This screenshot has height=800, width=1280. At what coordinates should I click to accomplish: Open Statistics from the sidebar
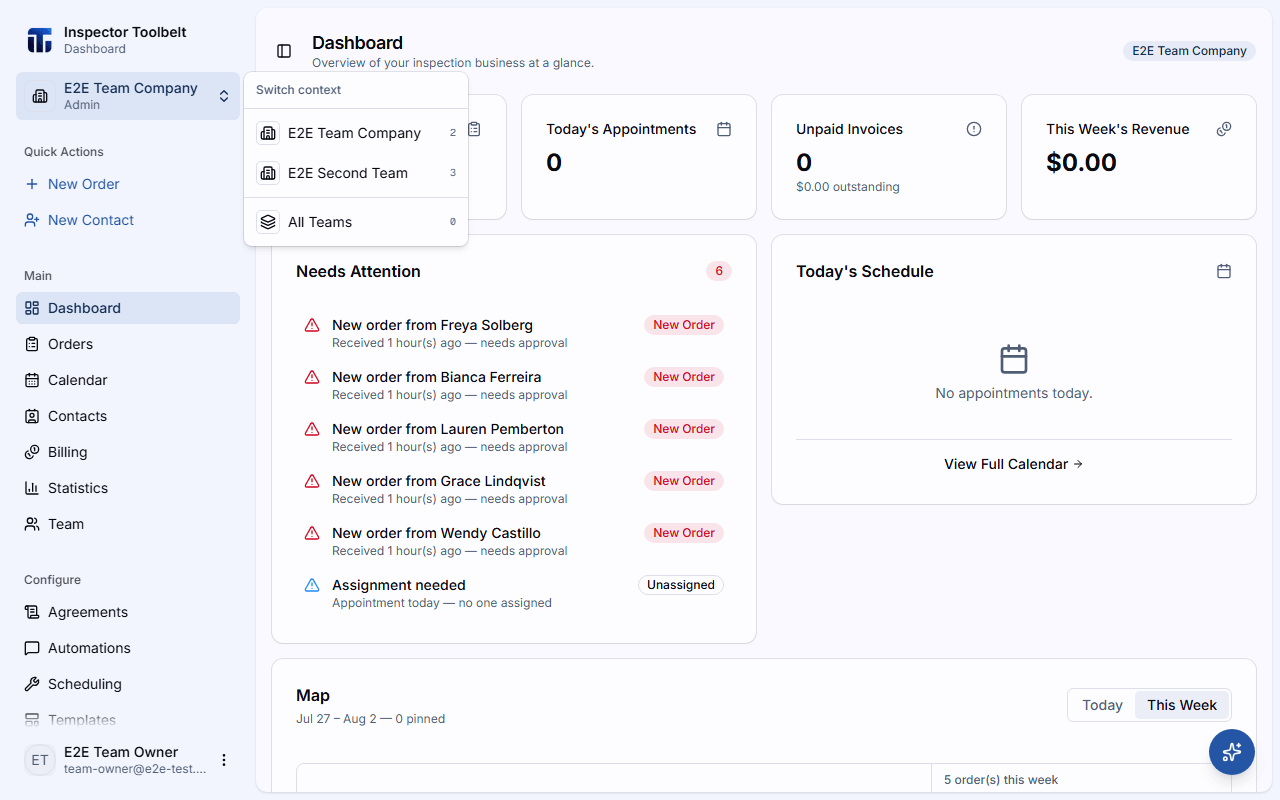[128, 488]
